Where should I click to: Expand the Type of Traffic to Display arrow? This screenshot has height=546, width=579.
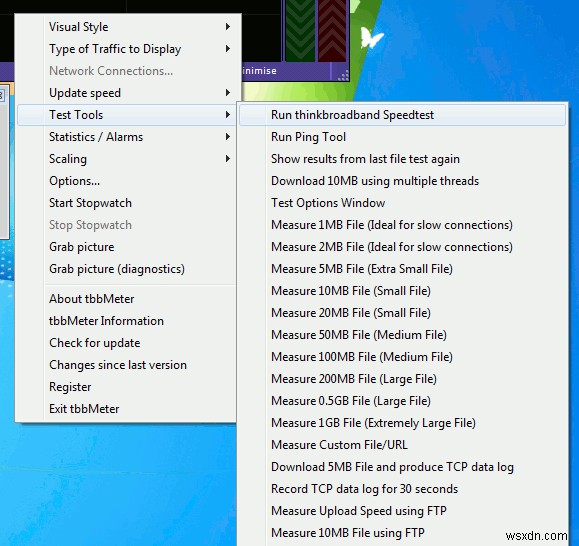click(x=228, y=49)
